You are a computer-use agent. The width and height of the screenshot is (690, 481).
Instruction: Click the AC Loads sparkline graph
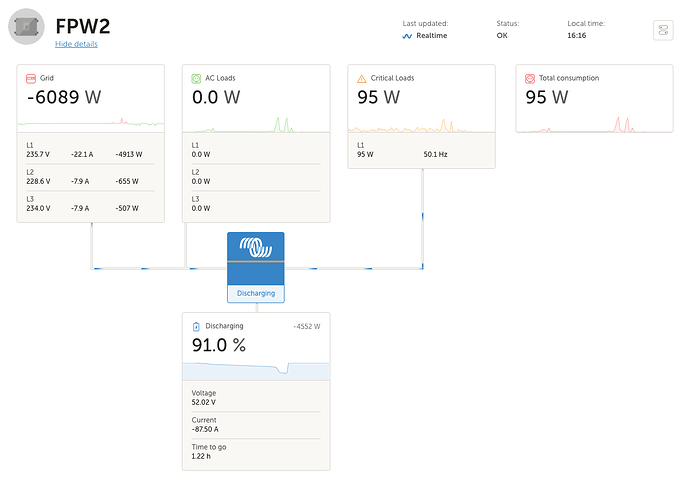pos(256,123)
